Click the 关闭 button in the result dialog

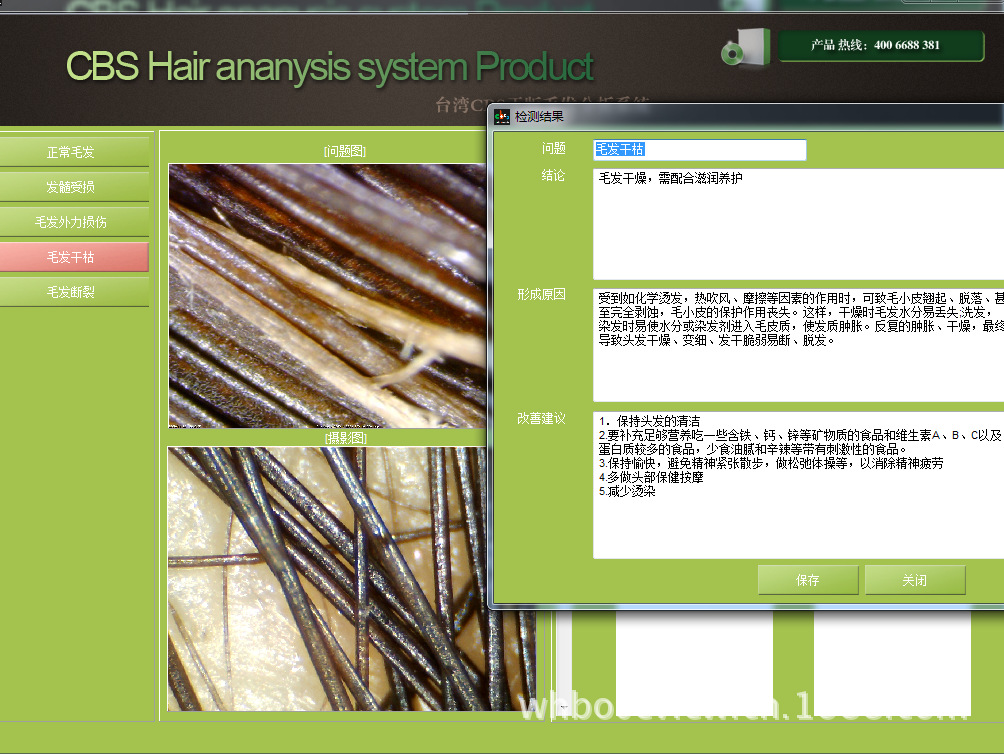914,580
